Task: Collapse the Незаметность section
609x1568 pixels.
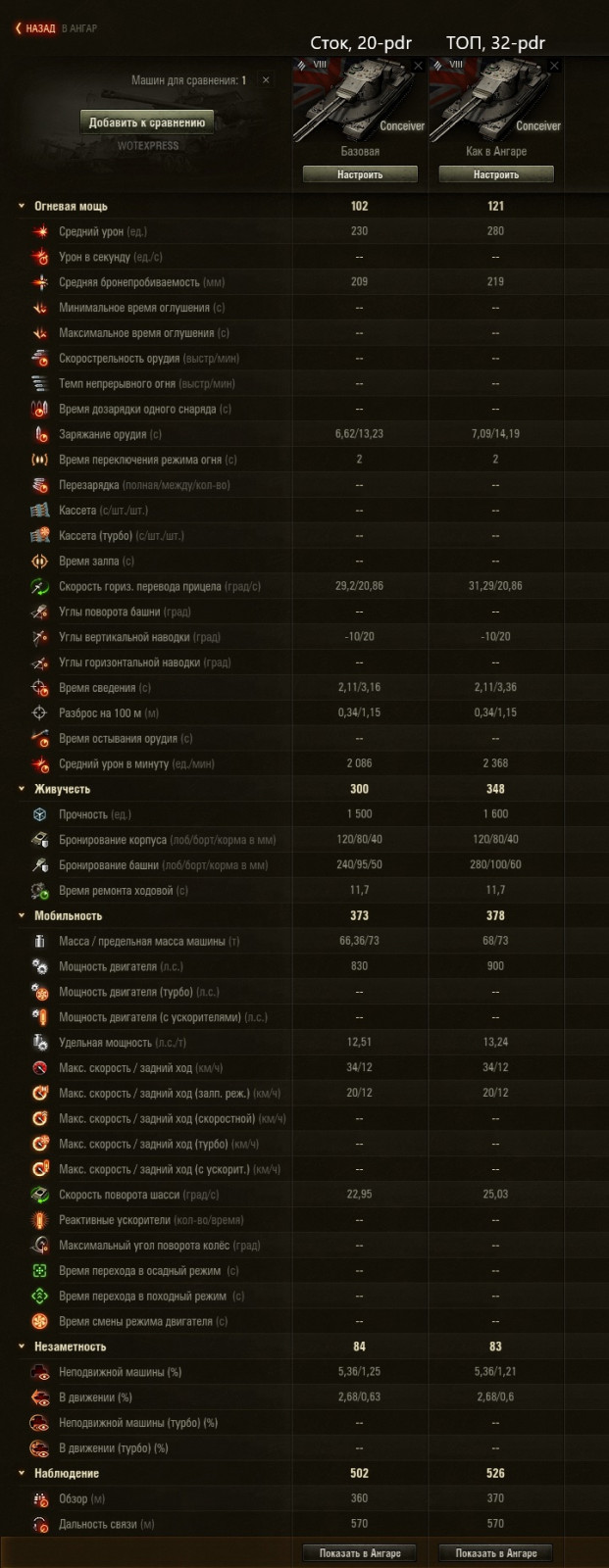Action: coord(22,1347)
